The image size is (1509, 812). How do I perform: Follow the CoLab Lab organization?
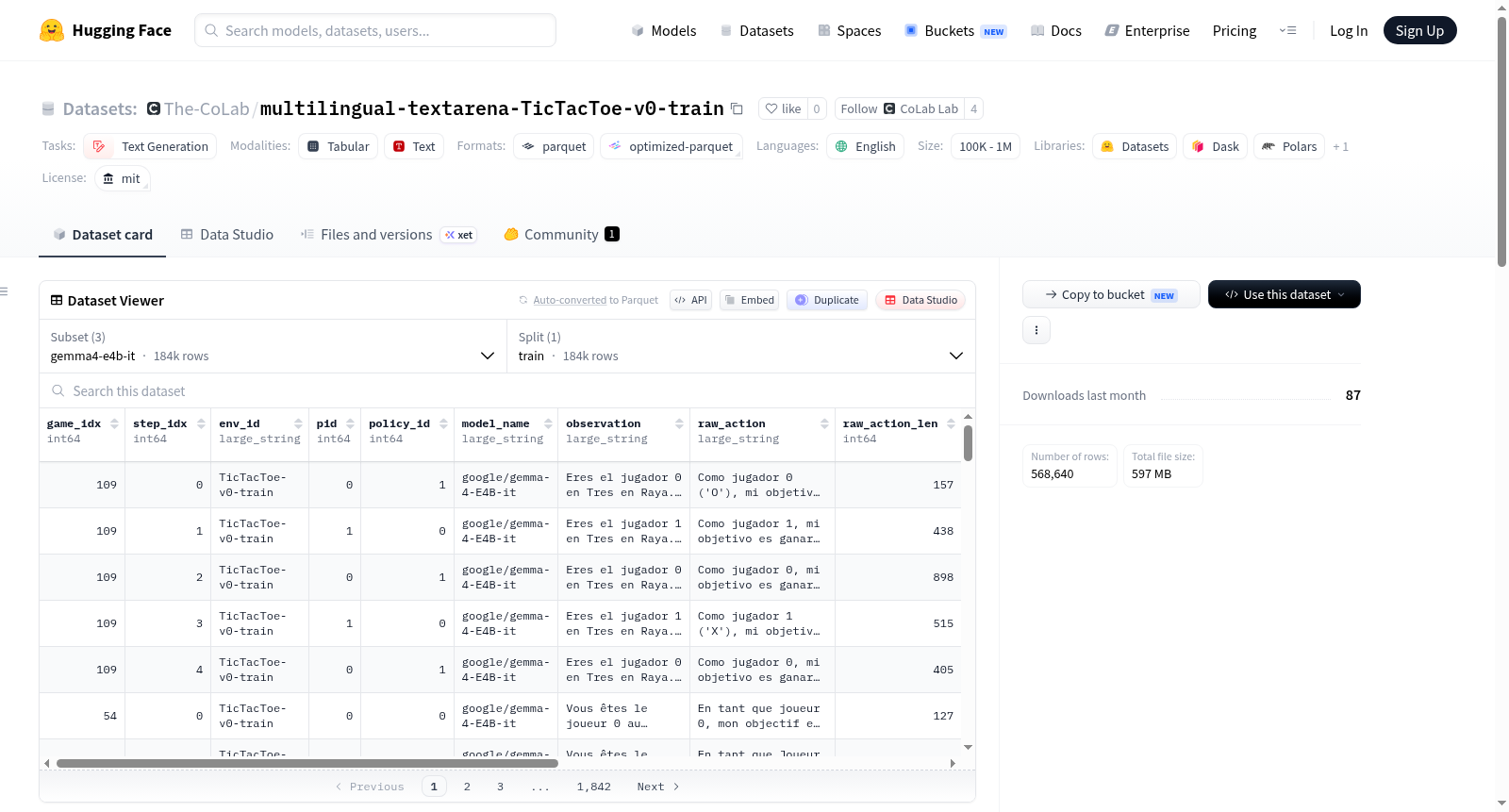pos(900,108)
